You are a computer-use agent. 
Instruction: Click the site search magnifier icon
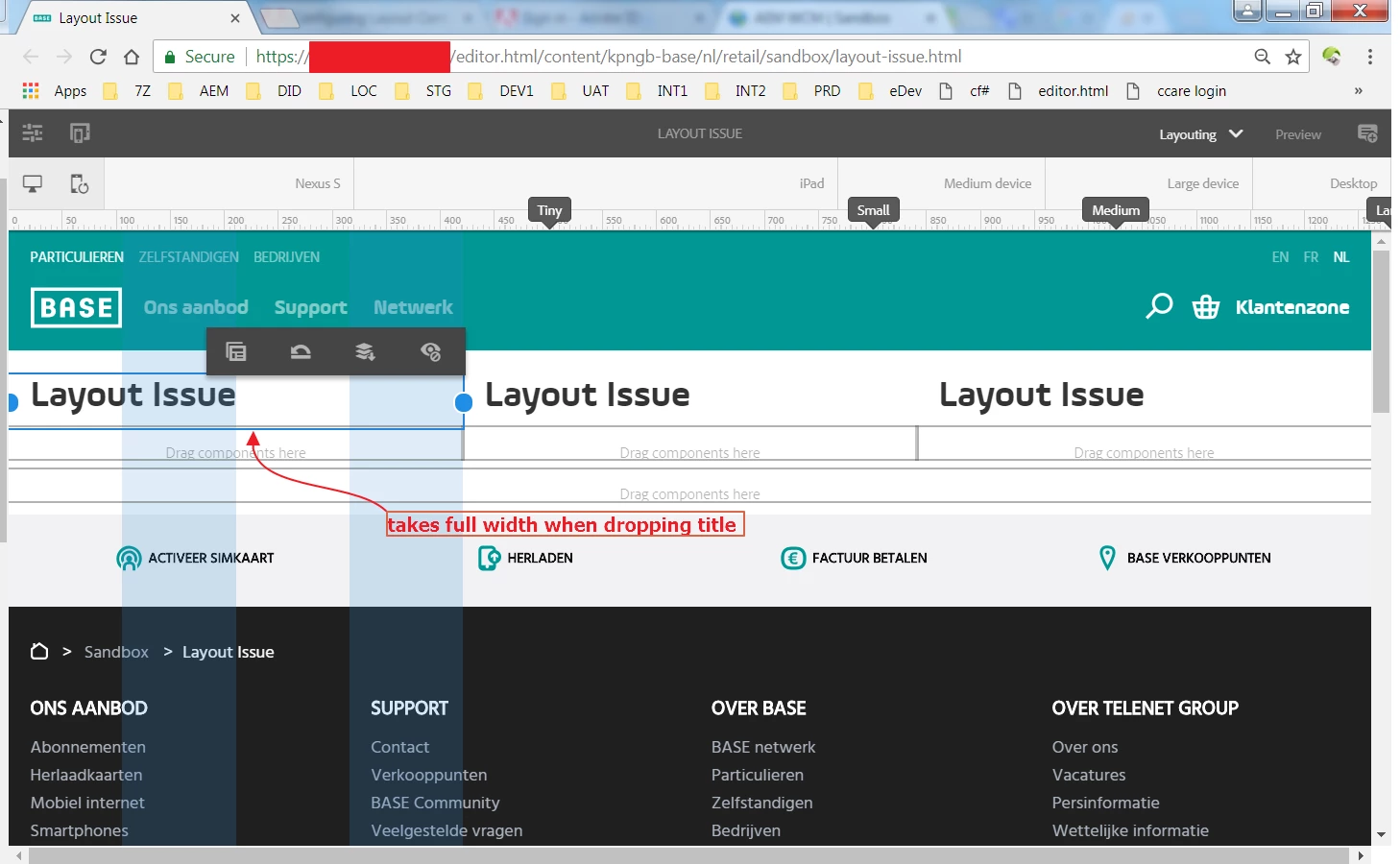click(1160, 306)
